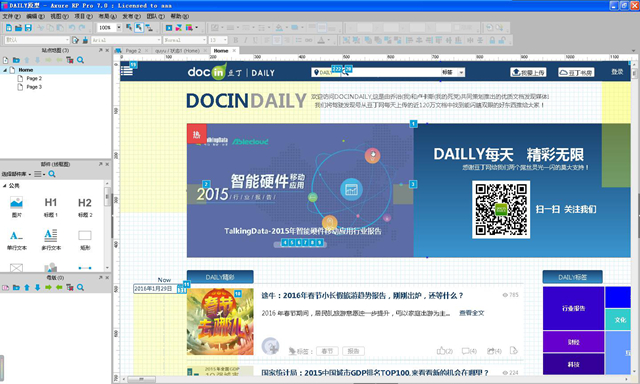640x384 pixels.
Task: Open the tab list arrow above canvas
Action: pyautogui.click(x=633, y=51)
